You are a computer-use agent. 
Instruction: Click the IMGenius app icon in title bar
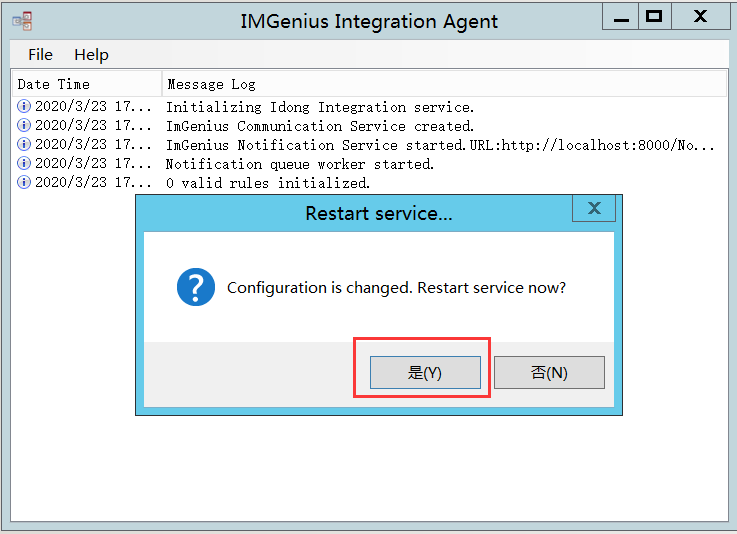(22, 20)
